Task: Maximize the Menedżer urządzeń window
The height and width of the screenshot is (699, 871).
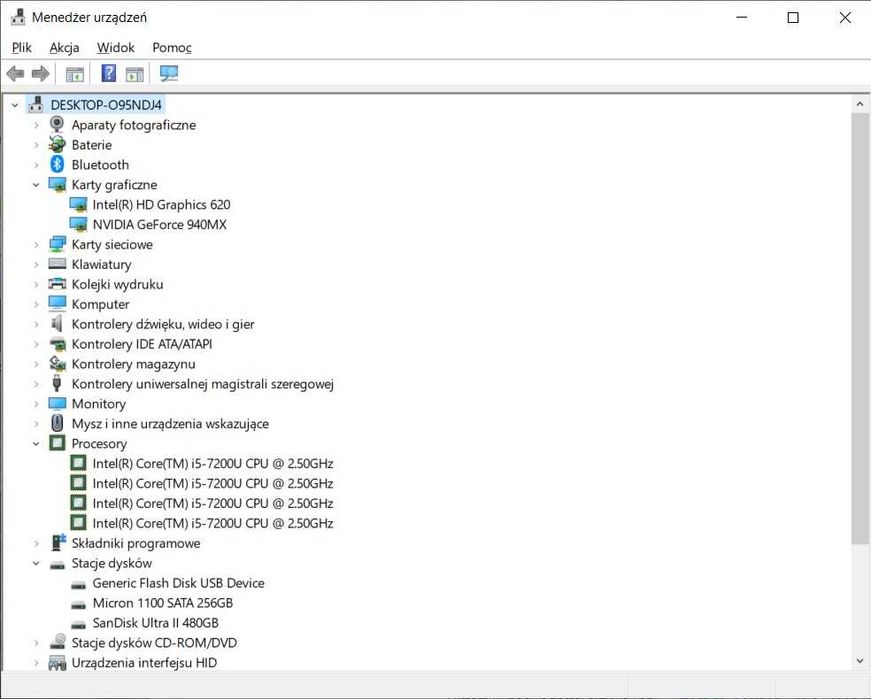Action: point(793,18)
